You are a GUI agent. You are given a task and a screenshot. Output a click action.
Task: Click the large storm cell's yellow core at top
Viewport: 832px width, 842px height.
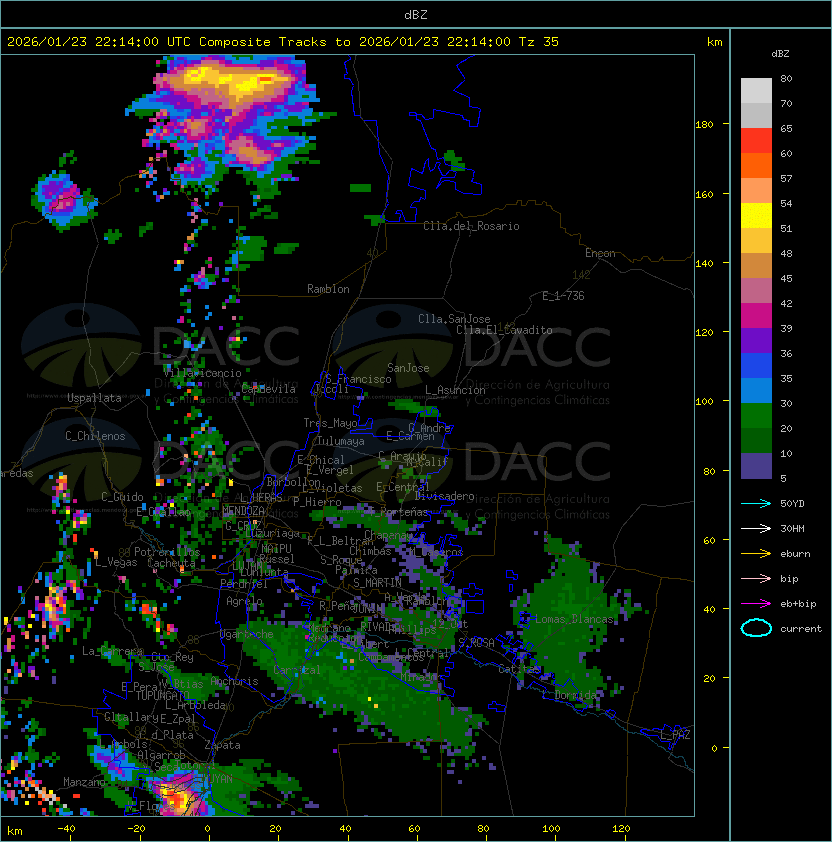coord(236,82)
